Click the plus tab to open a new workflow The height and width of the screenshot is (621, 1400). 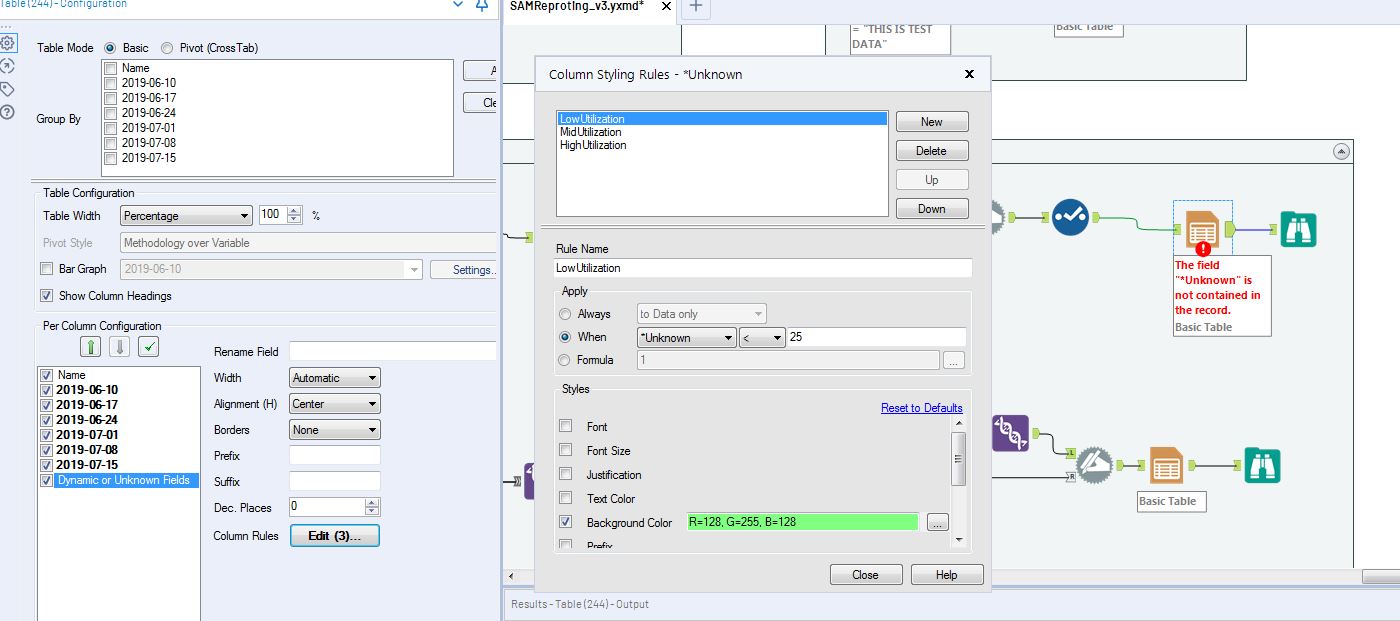694,9
